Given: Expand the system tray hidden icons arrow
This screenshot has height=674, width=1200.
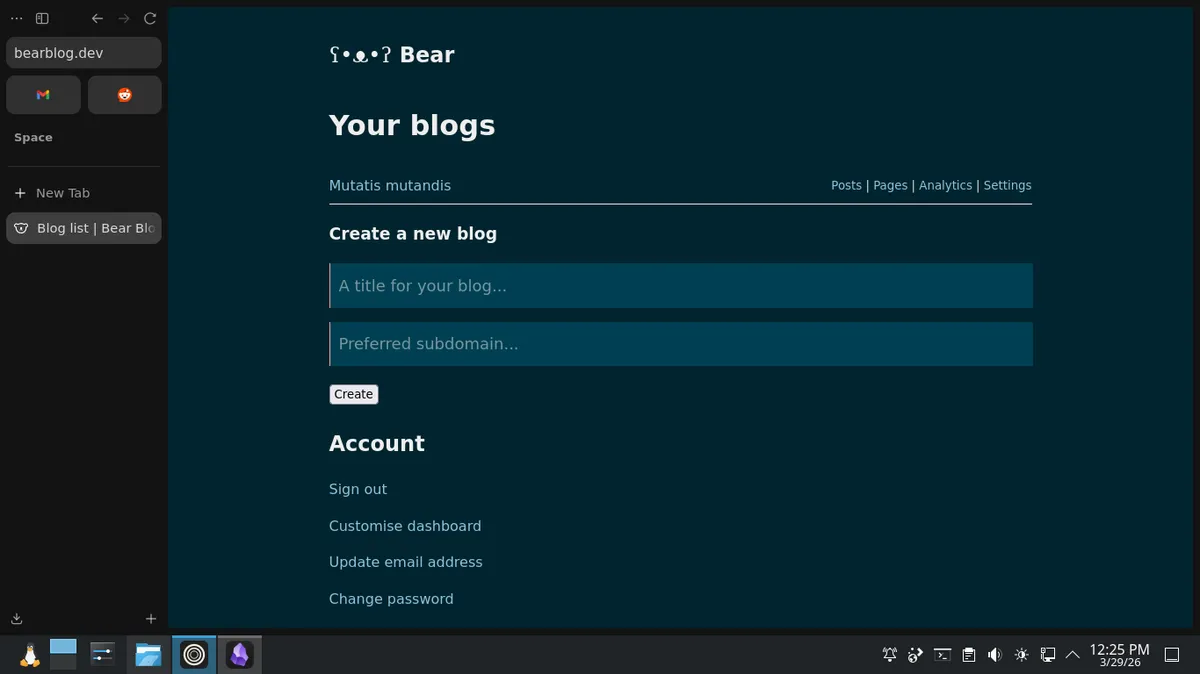Looking at the screenshot, I should (1072, 655).
